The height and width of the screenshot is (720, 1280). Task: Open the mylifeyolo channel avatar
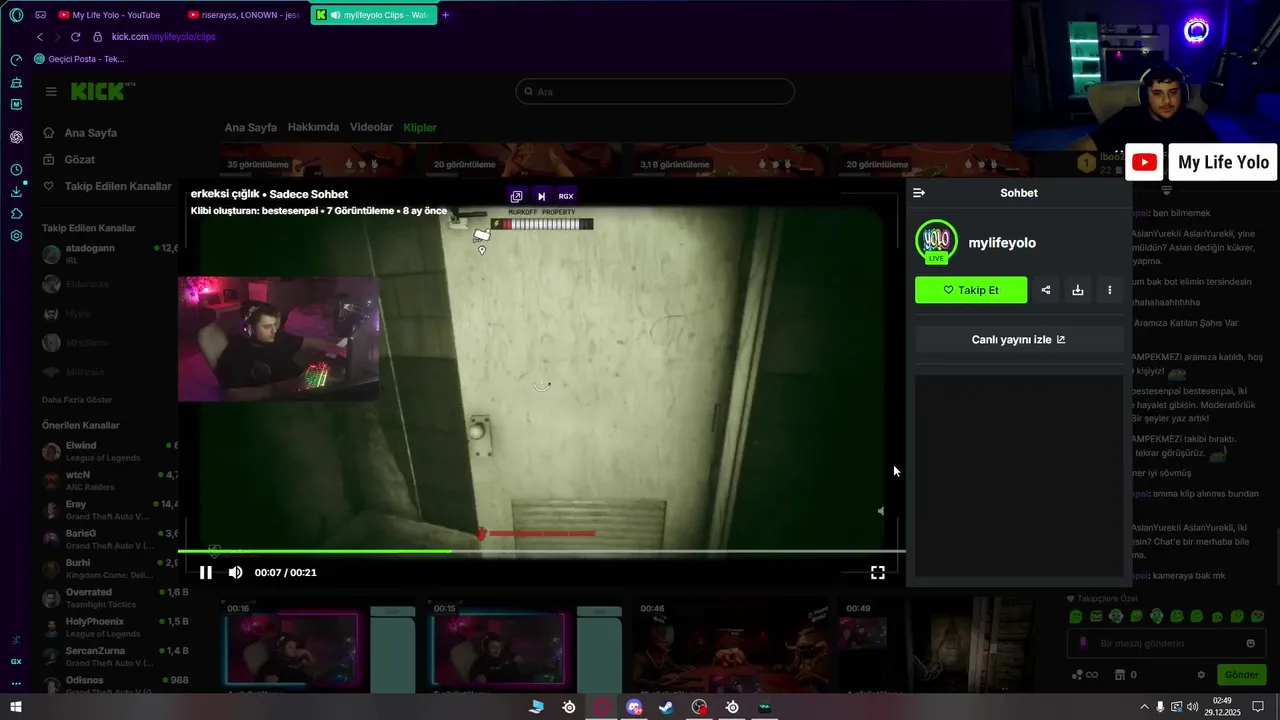pos(937,241)
